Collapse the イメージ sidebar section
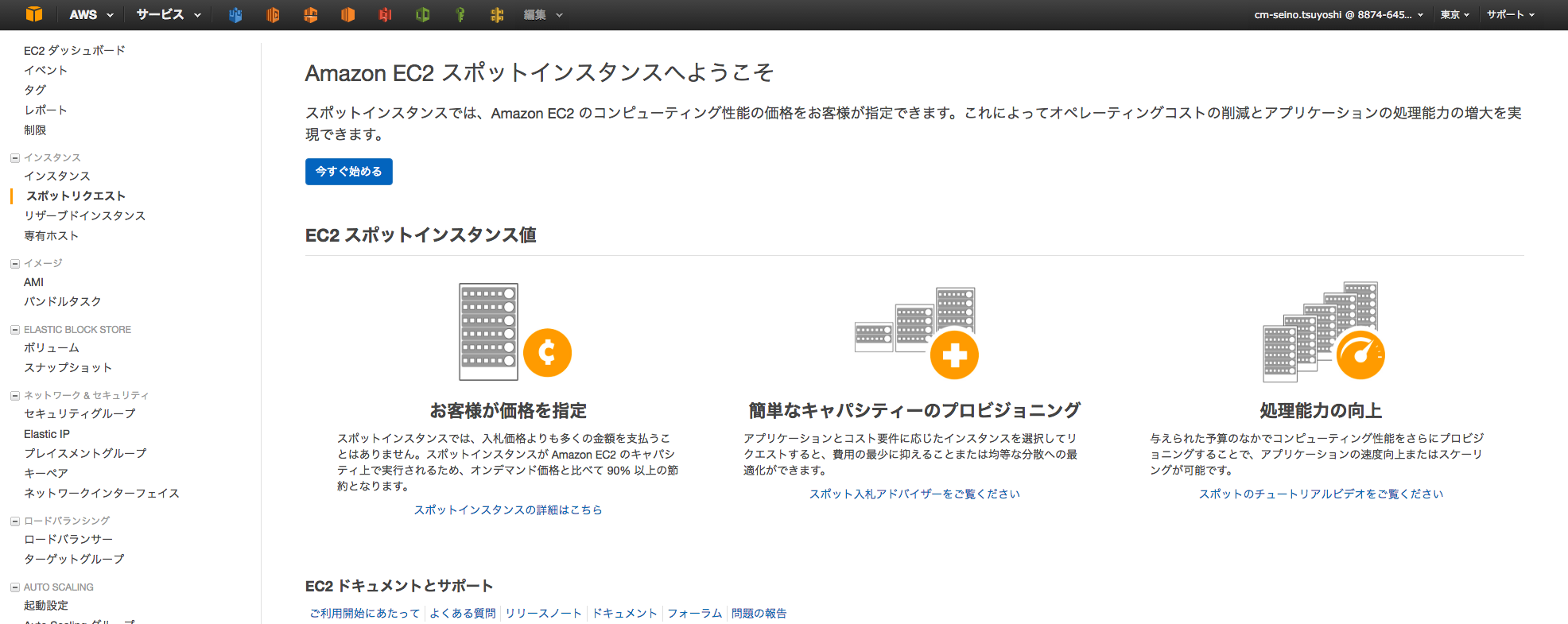The height and width of the screenshot is (624, 1568). tap(15, 264)
